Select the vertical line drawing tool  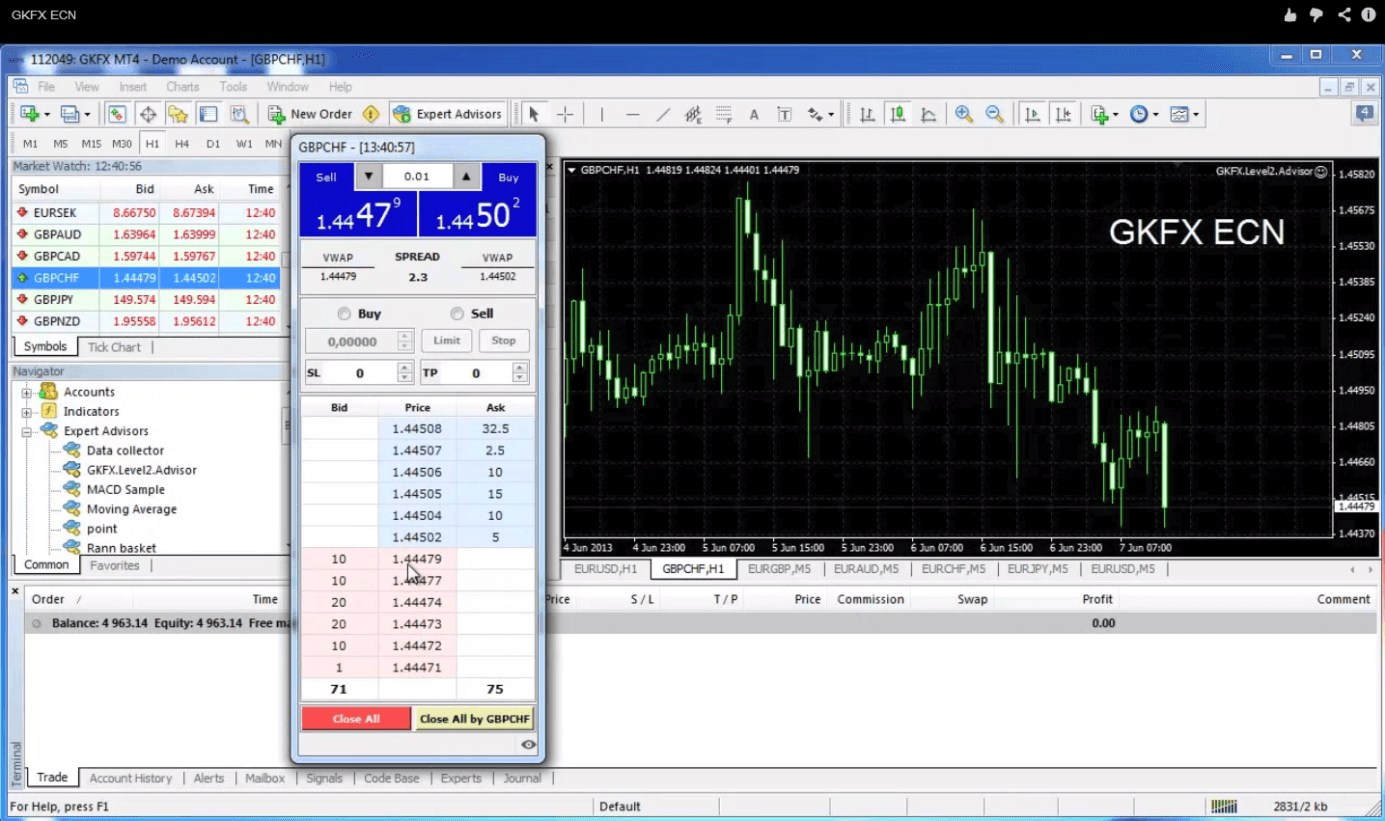click(602, 114)
